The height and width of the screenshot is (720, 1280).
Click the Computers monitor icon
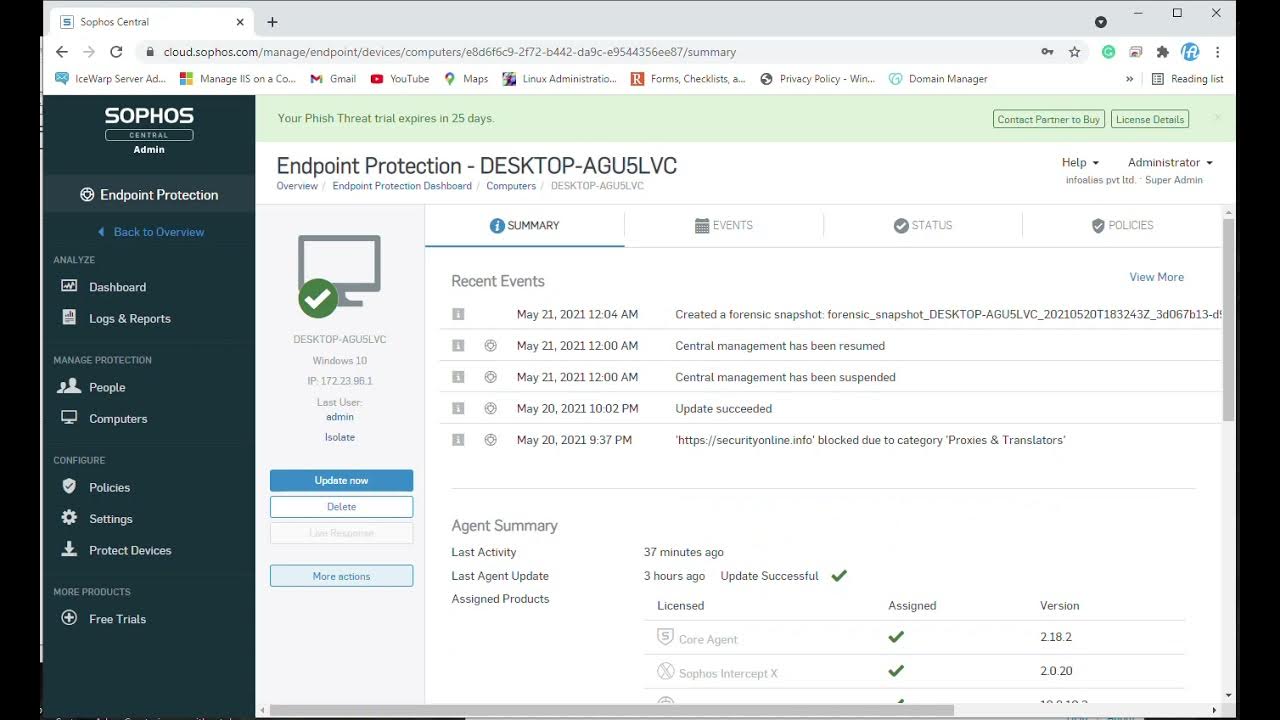coord(69,418)
